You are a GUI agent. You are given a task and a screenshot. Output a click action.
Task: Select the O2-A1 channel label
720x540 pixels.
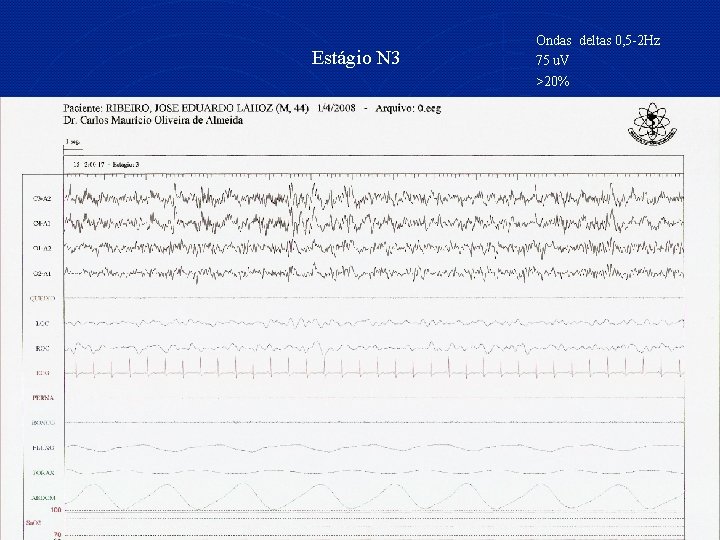pos(42,274)
